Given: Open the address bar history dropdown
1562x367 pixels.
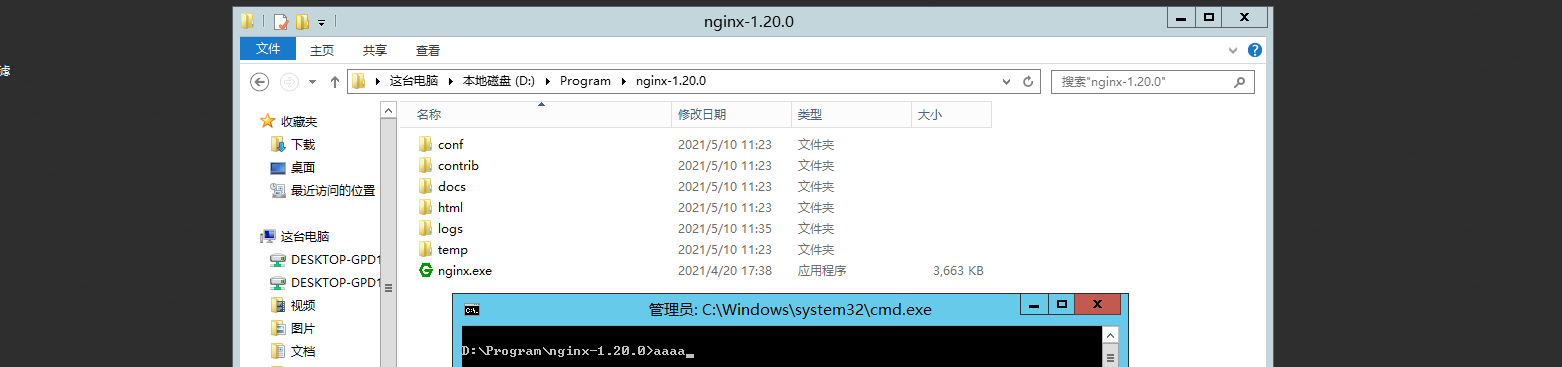Looking at the screenshot, I should 1006,81.
